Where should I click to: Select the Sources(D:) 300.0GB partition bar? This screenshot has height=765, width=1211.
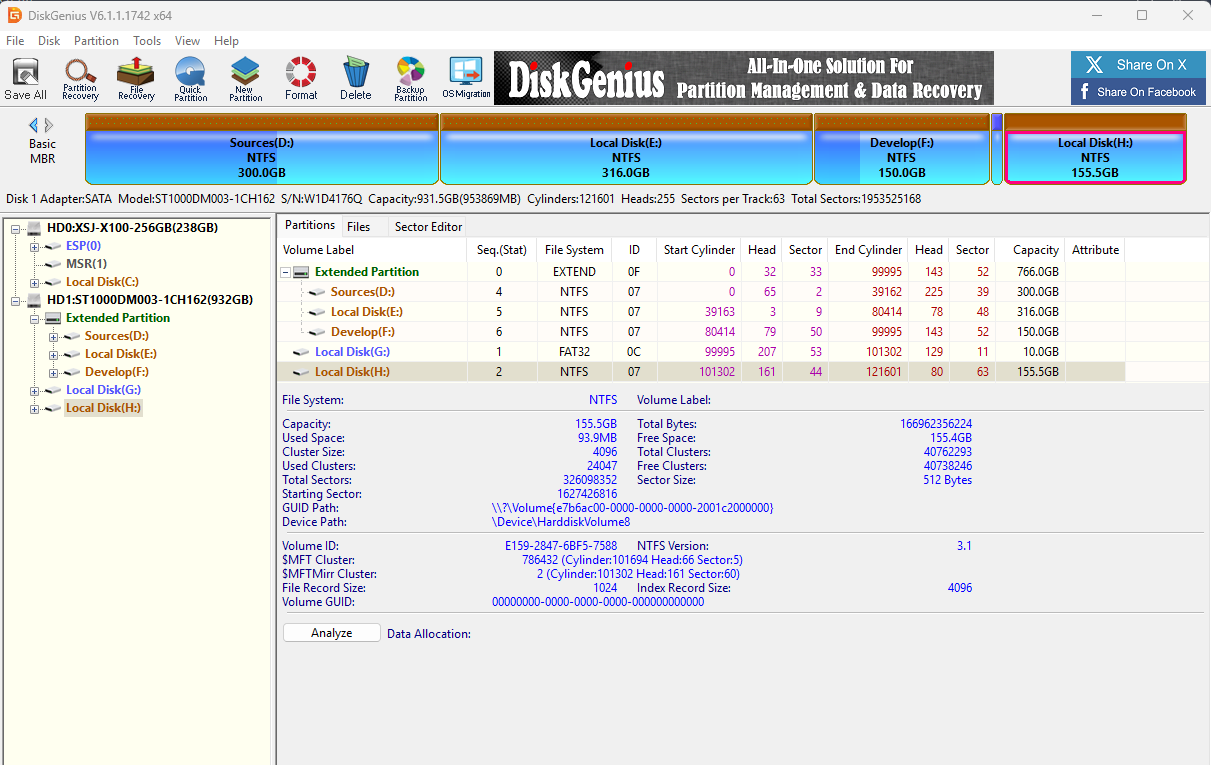coord(262,149)
